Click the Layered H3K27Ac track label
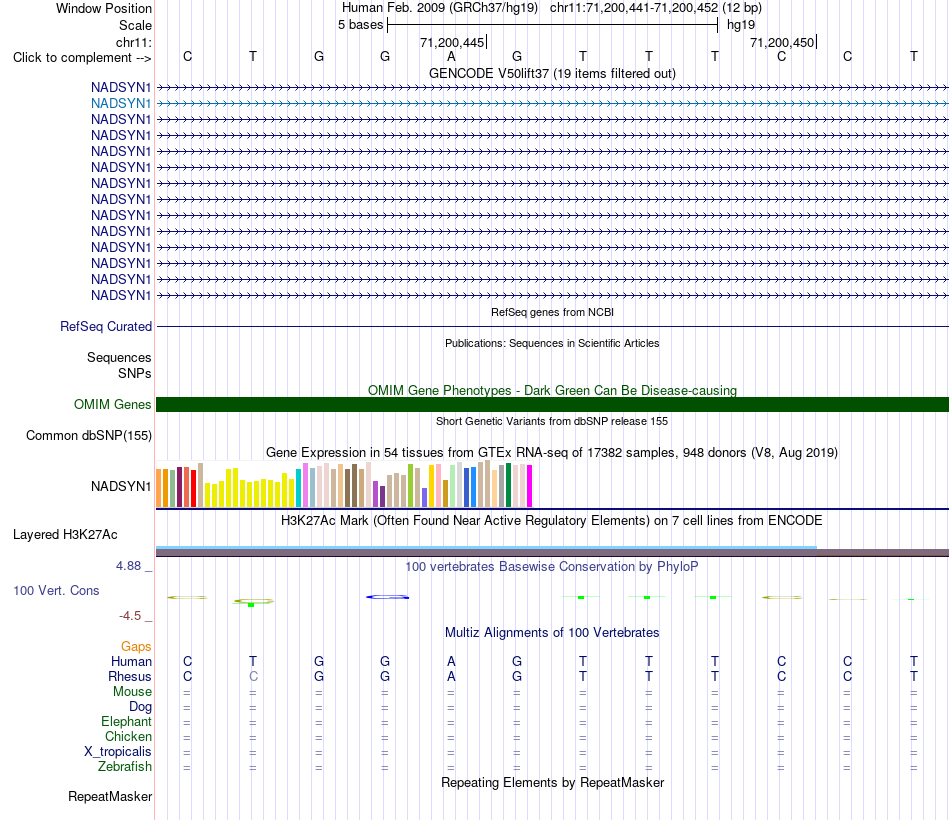 pyautogui.click(x=65, y=535)
